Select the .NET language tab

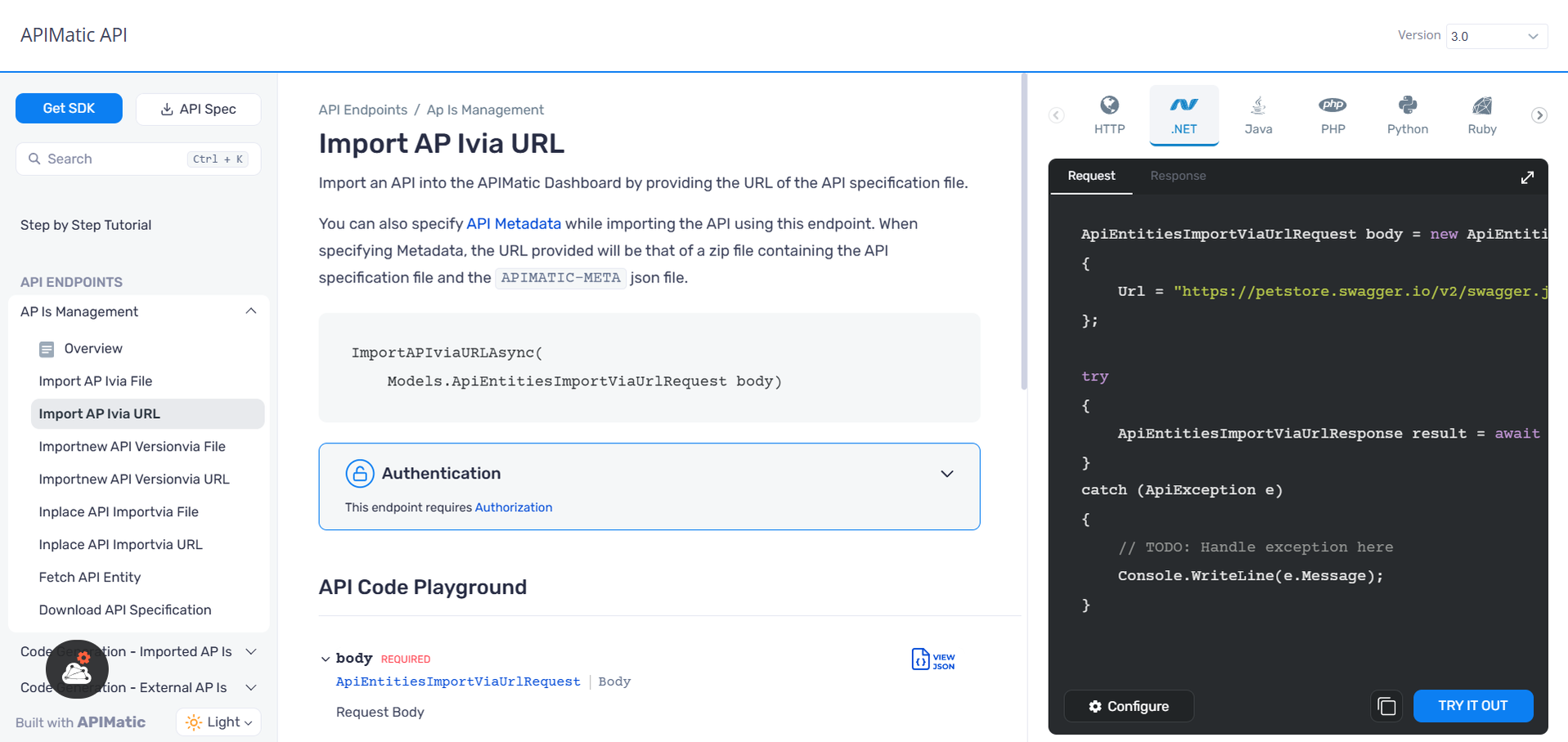pyautogui.click(x=1184, y=115)
